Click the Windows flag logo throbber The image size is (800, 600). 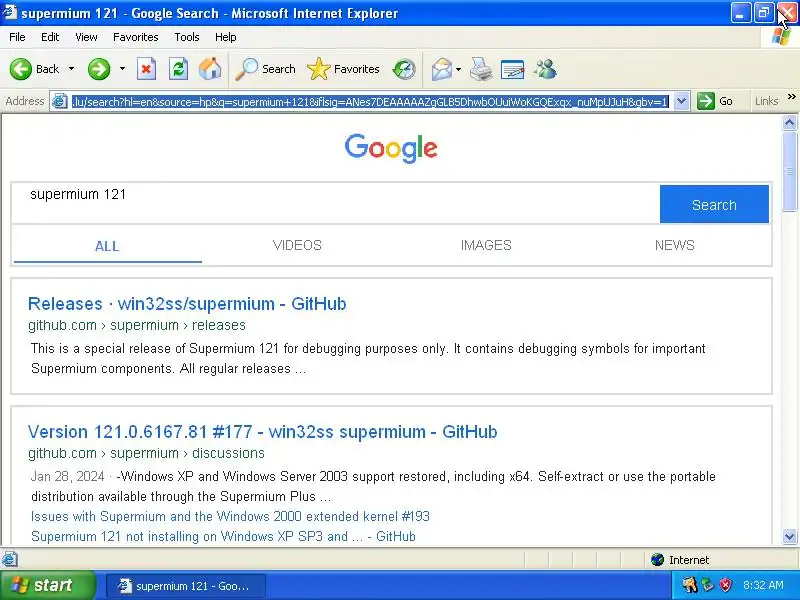(780, 37)
